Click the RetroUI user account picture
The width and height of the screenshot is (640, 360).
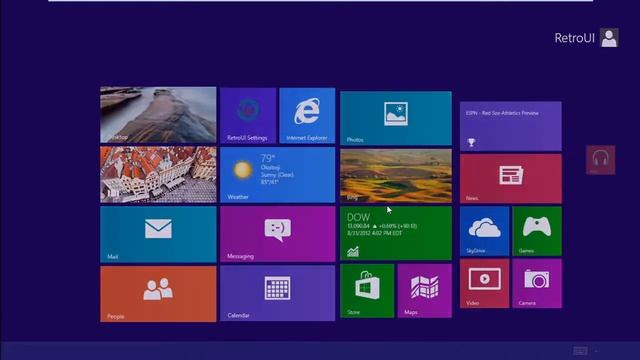609,38
